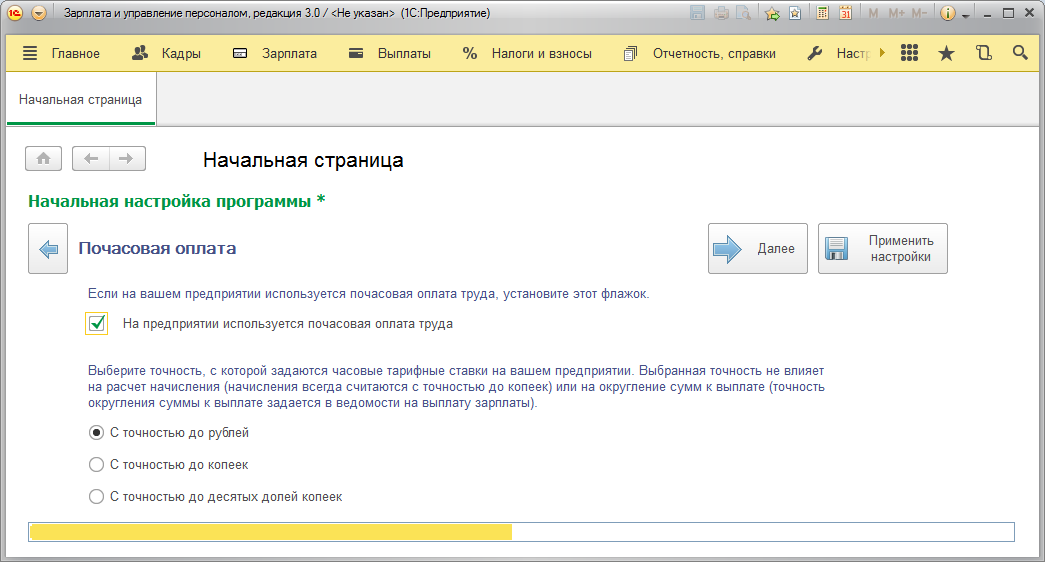This screenshot has height=562, width=1045.
Task: Click the Применить настройки button
Action: click(x=882, y=249)
